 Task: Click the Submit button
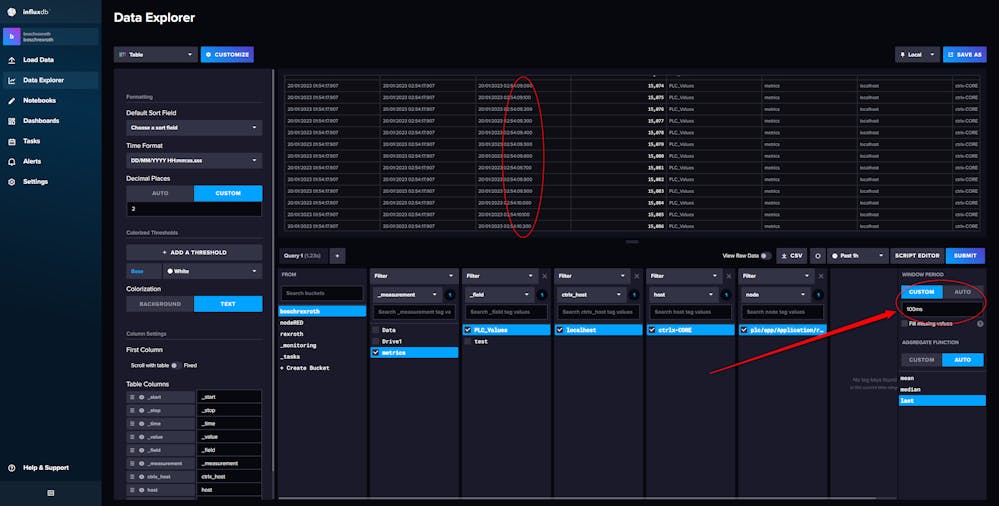point(964,256)
